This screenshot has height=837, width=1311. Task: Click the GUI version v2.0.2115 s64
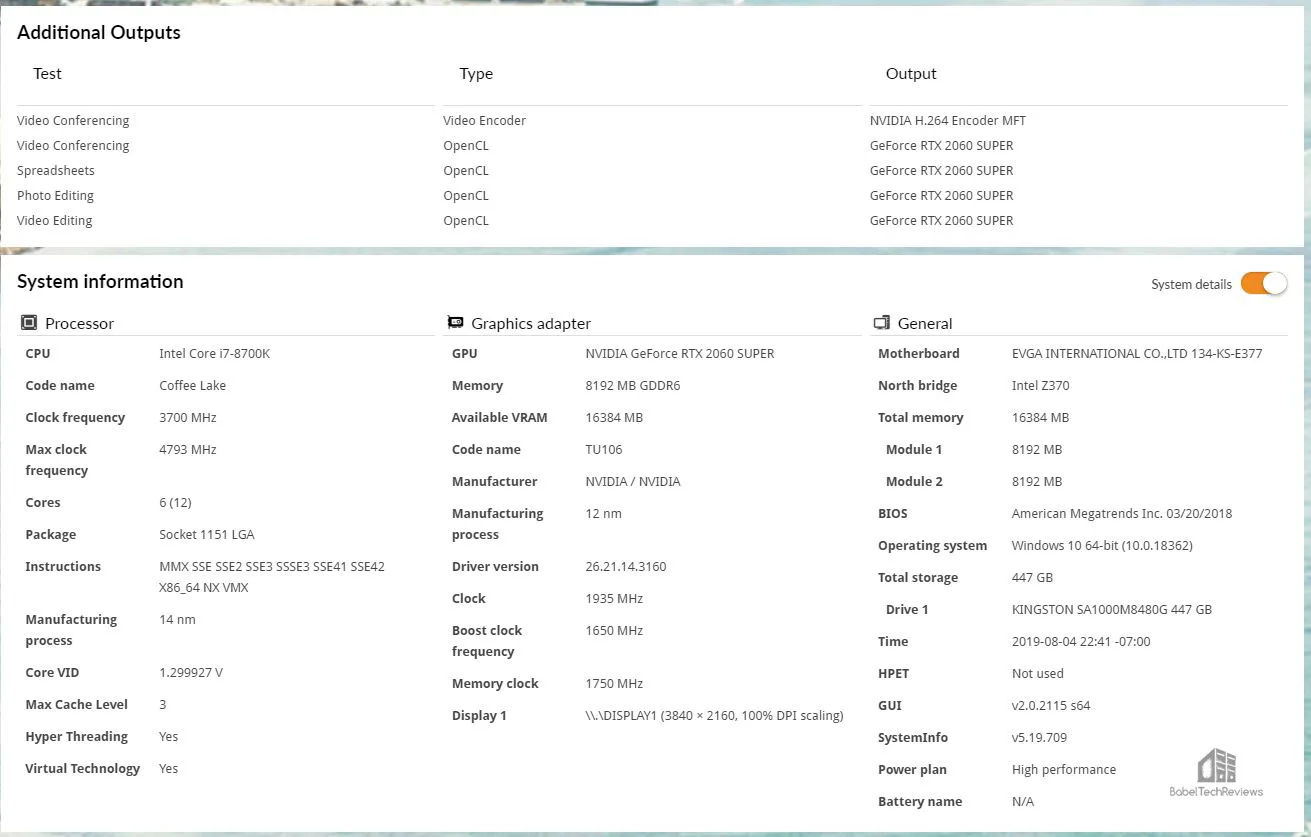[x=1051, y=705]
